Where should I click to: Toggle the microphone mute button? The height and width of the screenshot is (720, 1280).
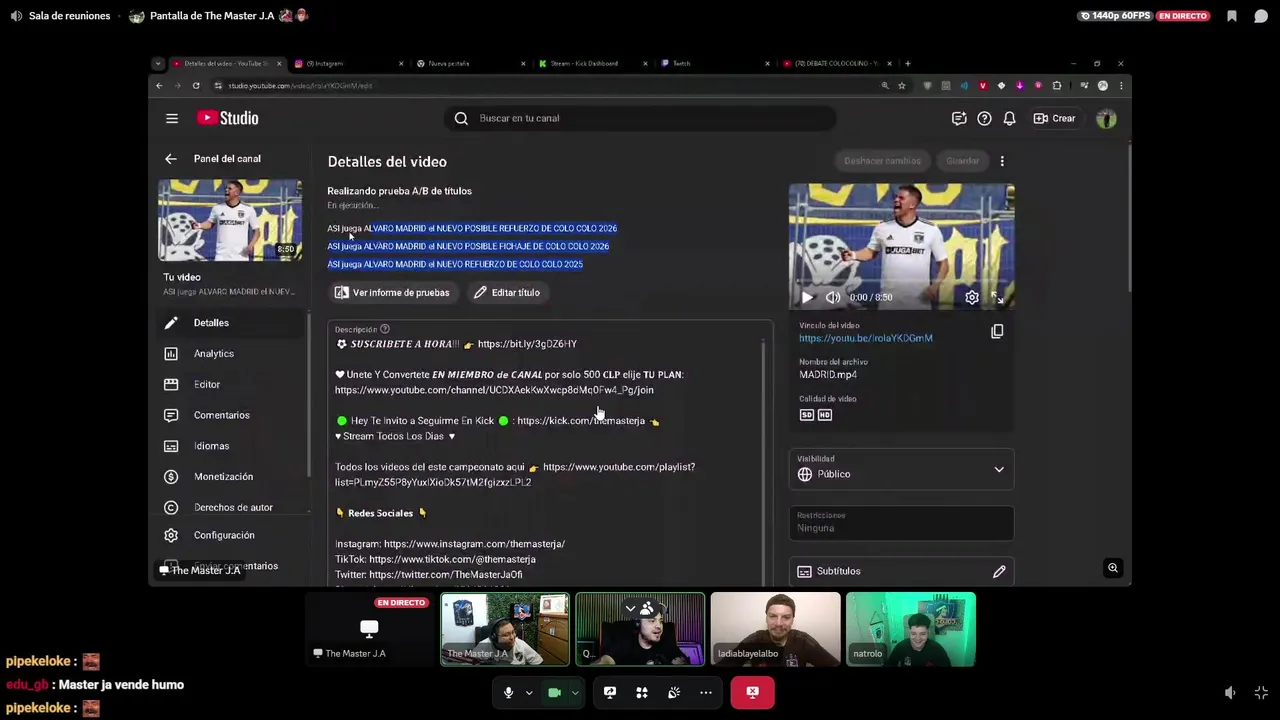tap(508, 692)
